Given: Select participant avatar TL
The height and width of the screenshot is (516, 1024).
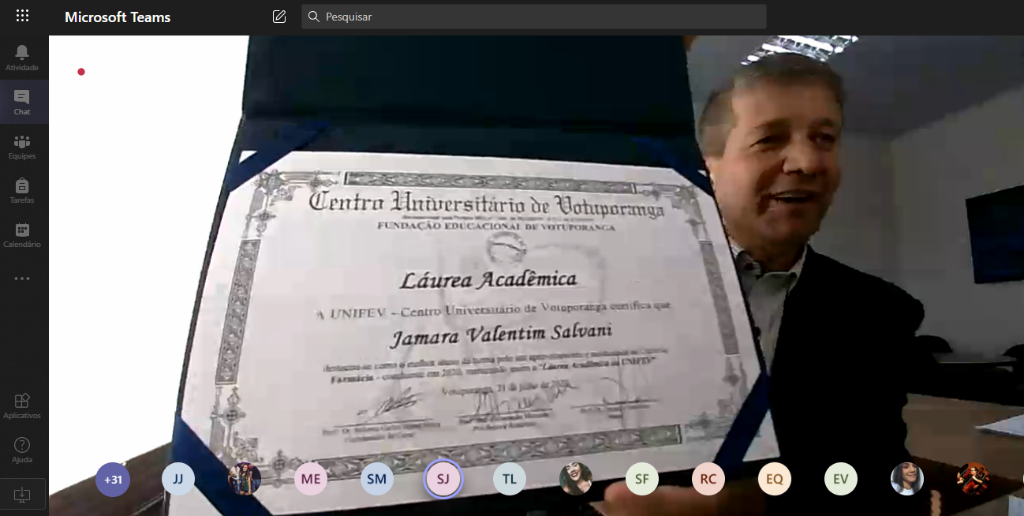Looking at the screenshot, I should 509,479.
